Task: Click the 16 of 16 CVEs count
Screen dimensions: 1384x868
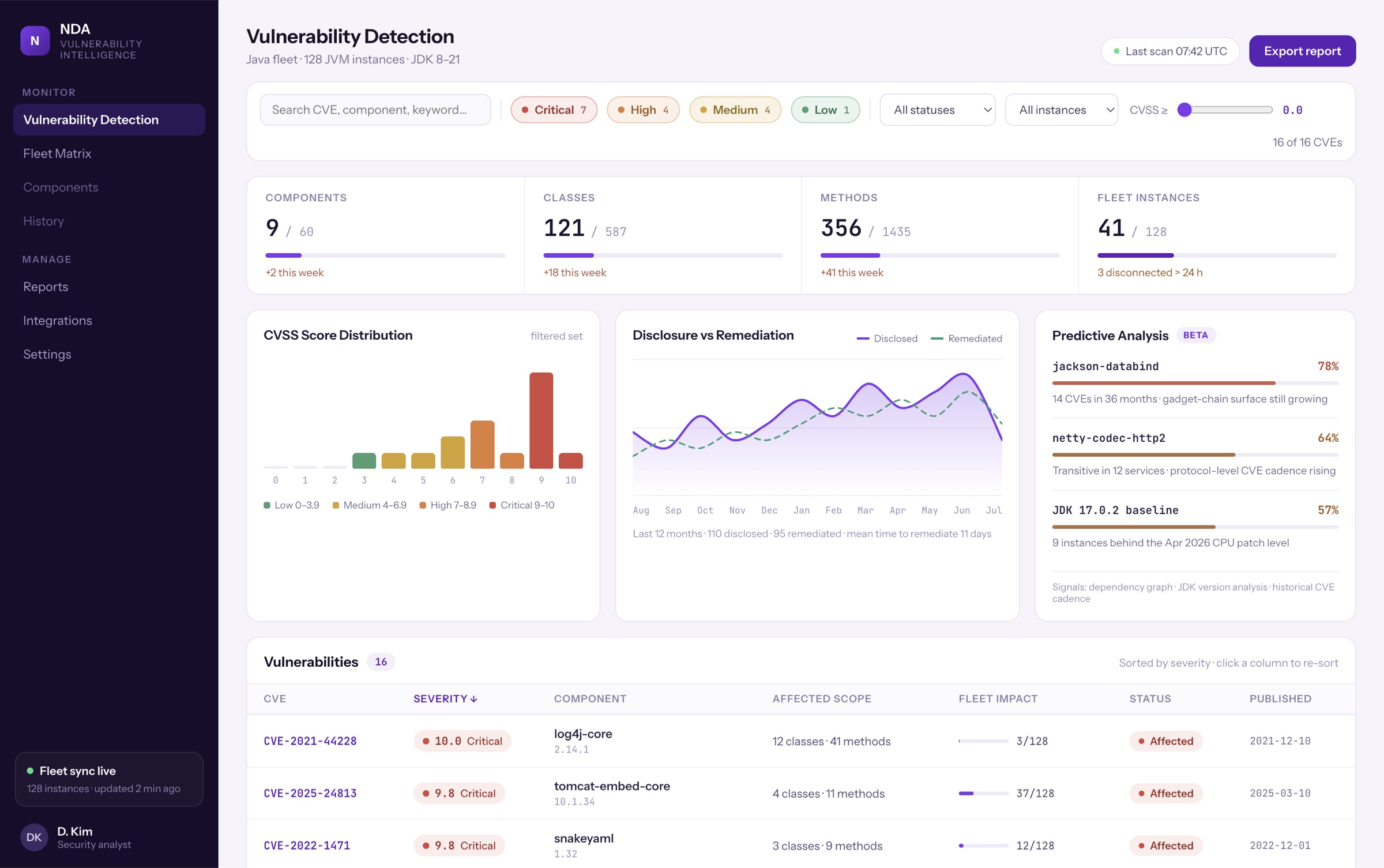Action: click(x=1307, y=142)
